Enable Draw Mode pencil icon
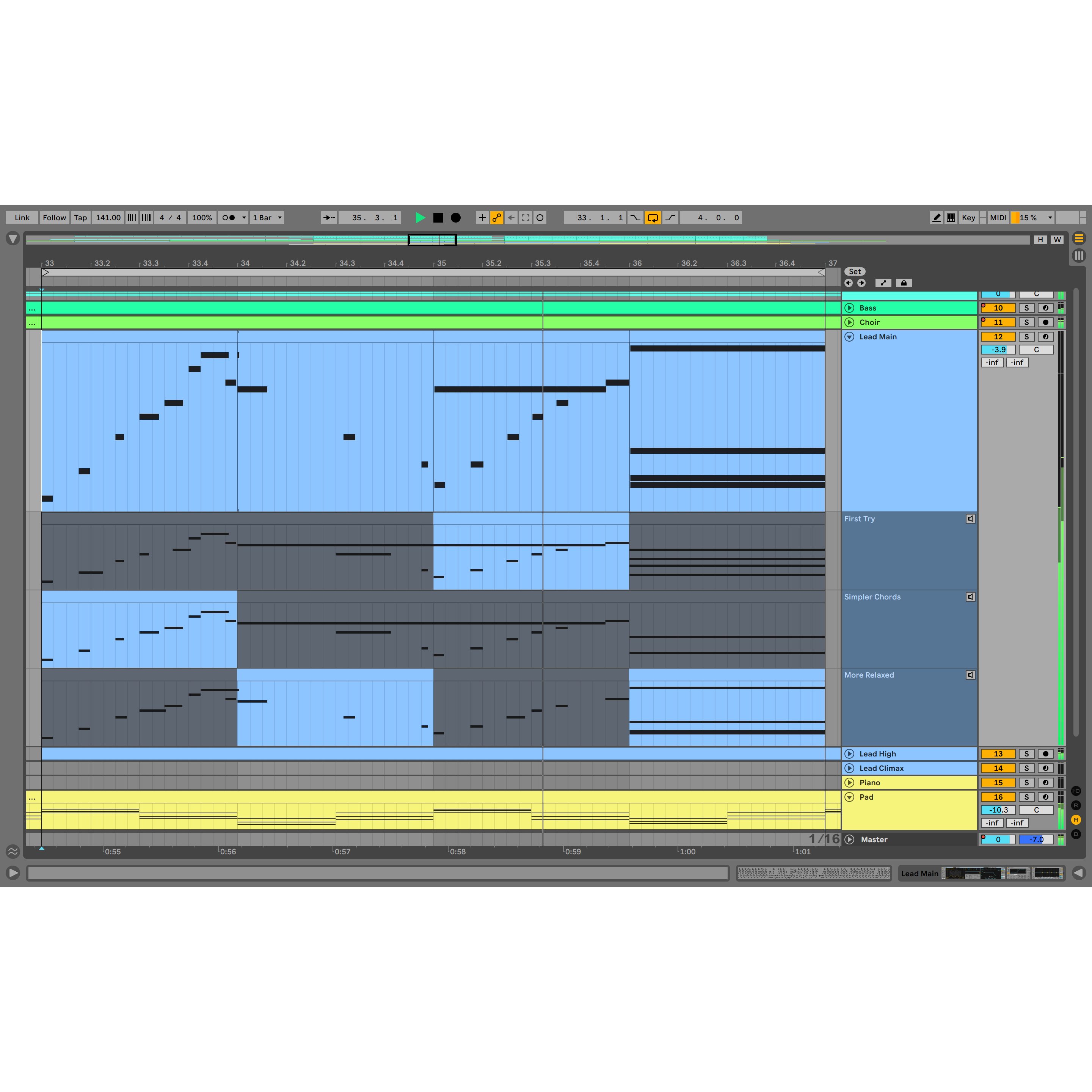Viewport: 1092px width, 1092px height. click(x=936, y=218)
